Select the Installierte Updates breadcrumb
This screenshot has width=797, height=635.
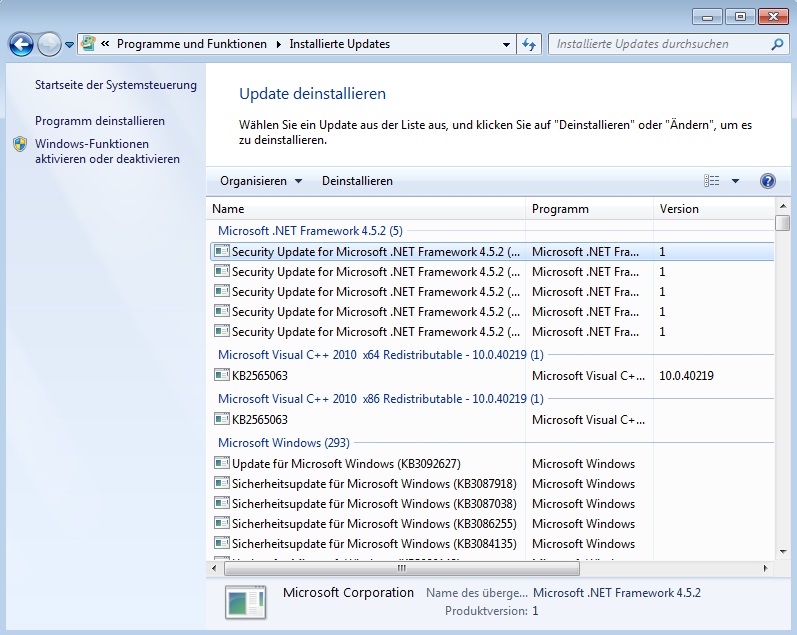pyautogui.click(x=340, y=44)
